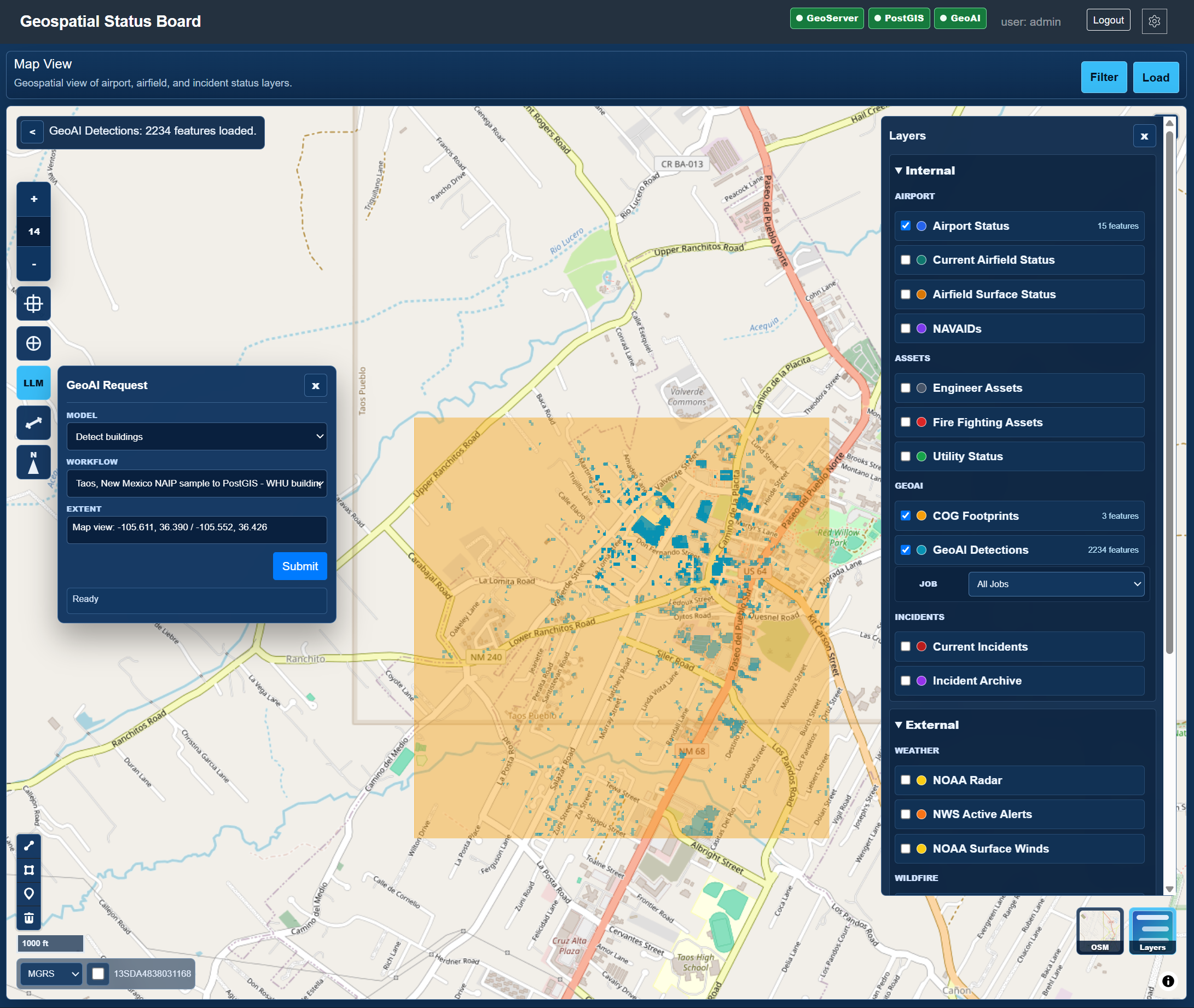Collapse the Internal layers group
Image resolution: width=1194 pixels, height=1008 pixels.
[x=925, y=170]
